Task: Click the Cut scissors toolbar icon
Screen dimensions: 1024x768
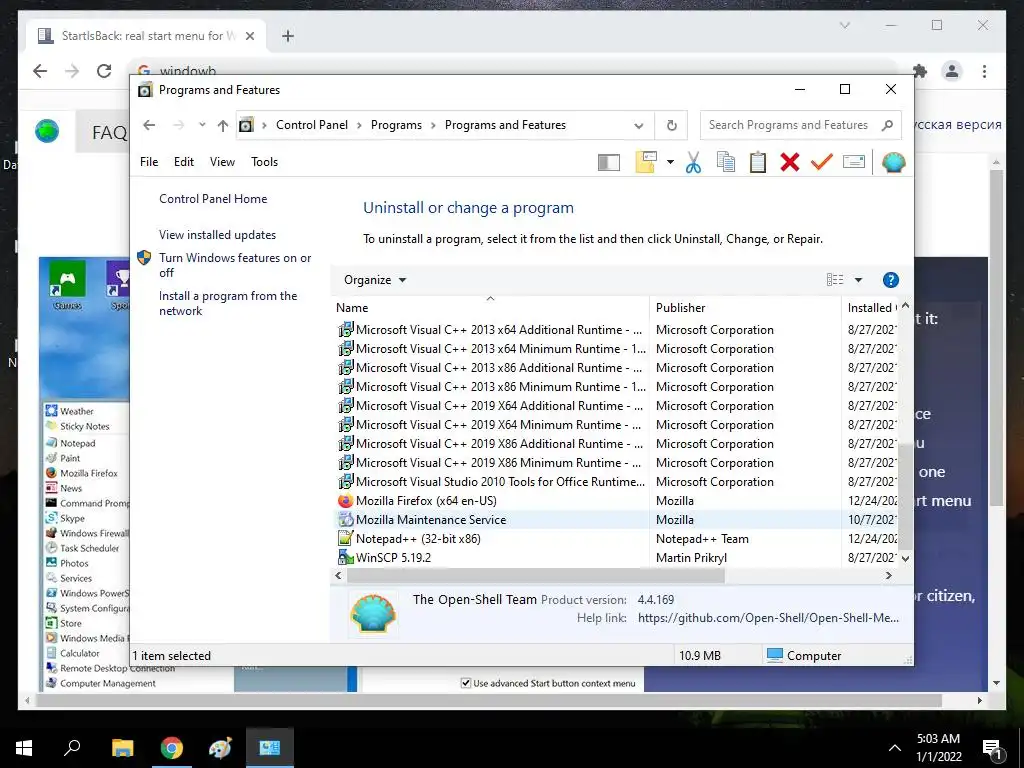Action: (x=693, y=162)
